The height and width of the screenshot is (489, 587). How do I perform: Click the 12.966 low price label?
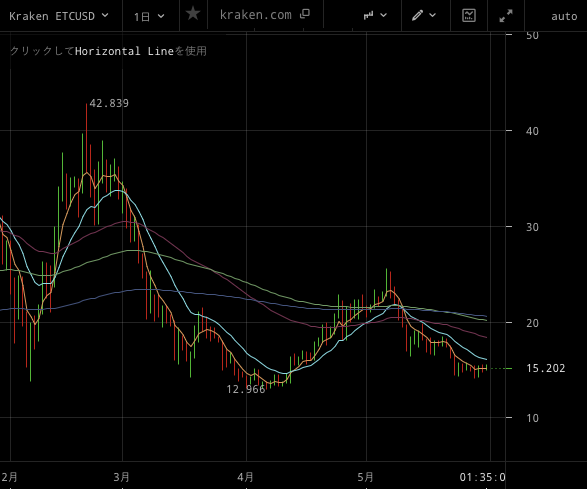(246, 389)
